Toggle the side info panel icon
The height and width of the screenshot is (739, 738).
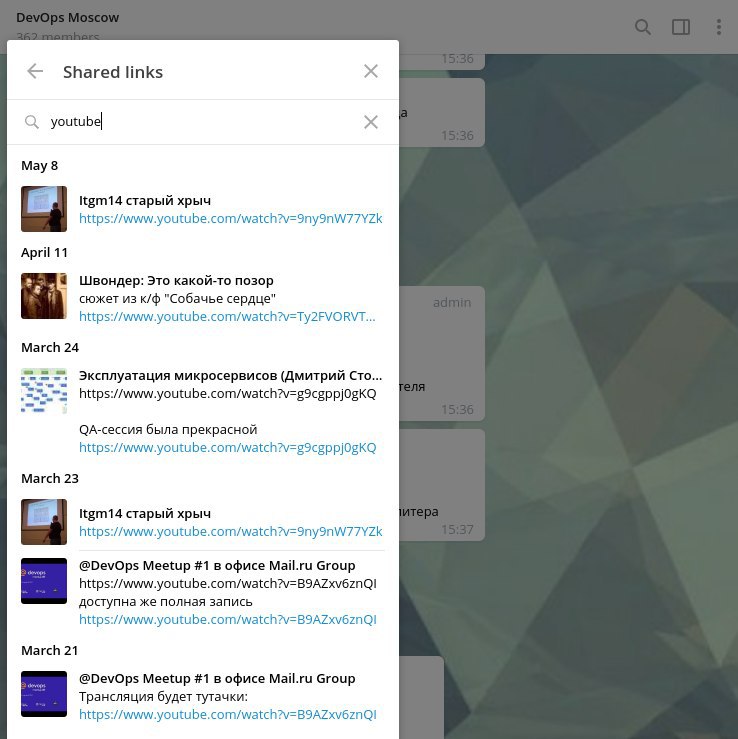pyautogui.click(x=681, y=27)
